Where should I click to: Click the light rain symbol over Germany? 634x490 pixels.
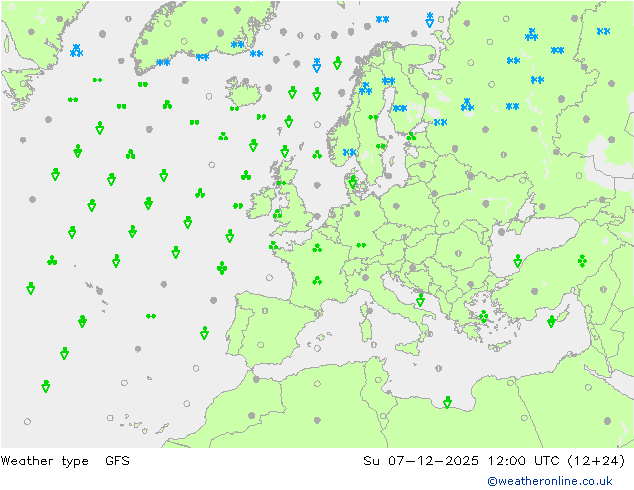361,245
